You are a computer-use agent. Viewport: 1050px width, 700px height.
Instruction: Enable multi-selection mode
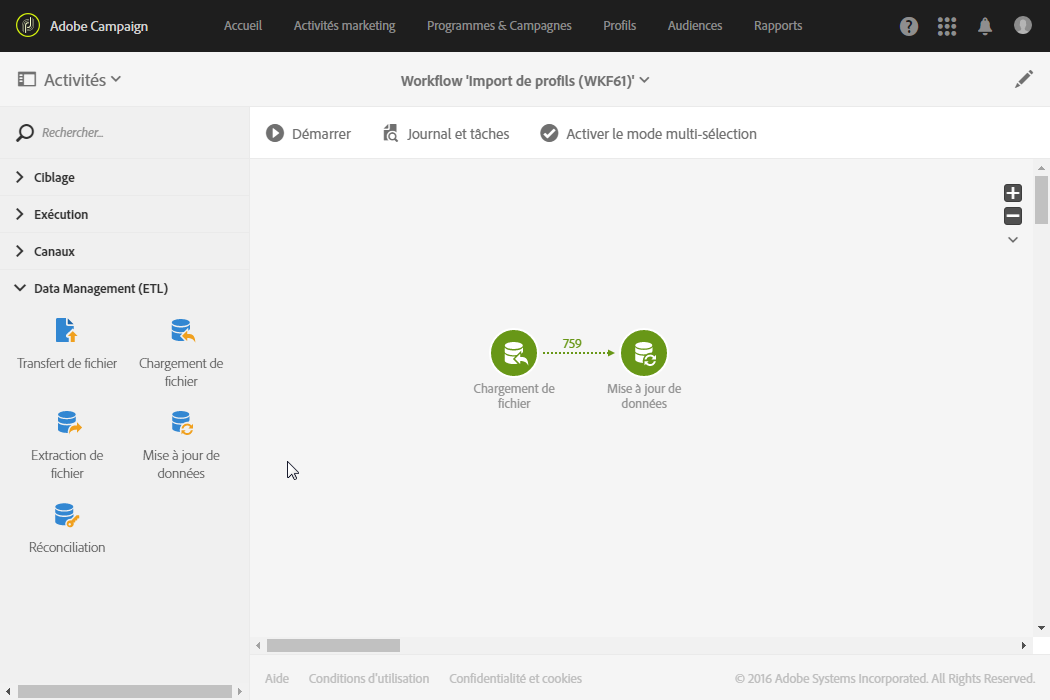tap(648, 133)
